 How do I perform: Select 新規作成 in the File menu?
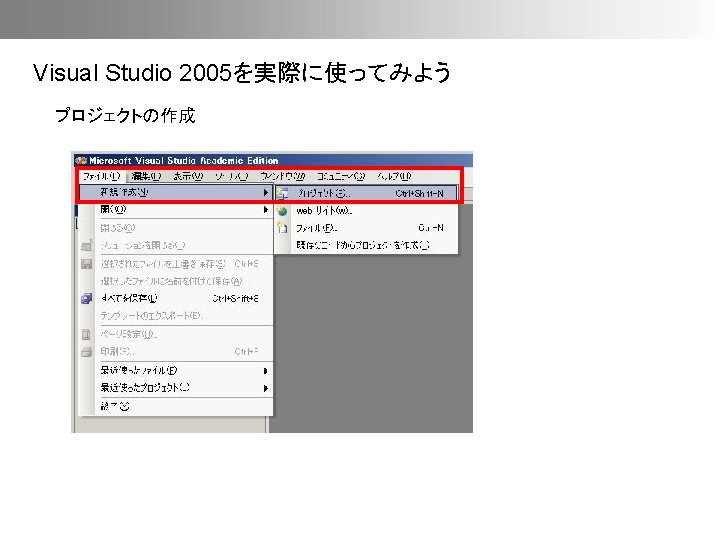176,192
